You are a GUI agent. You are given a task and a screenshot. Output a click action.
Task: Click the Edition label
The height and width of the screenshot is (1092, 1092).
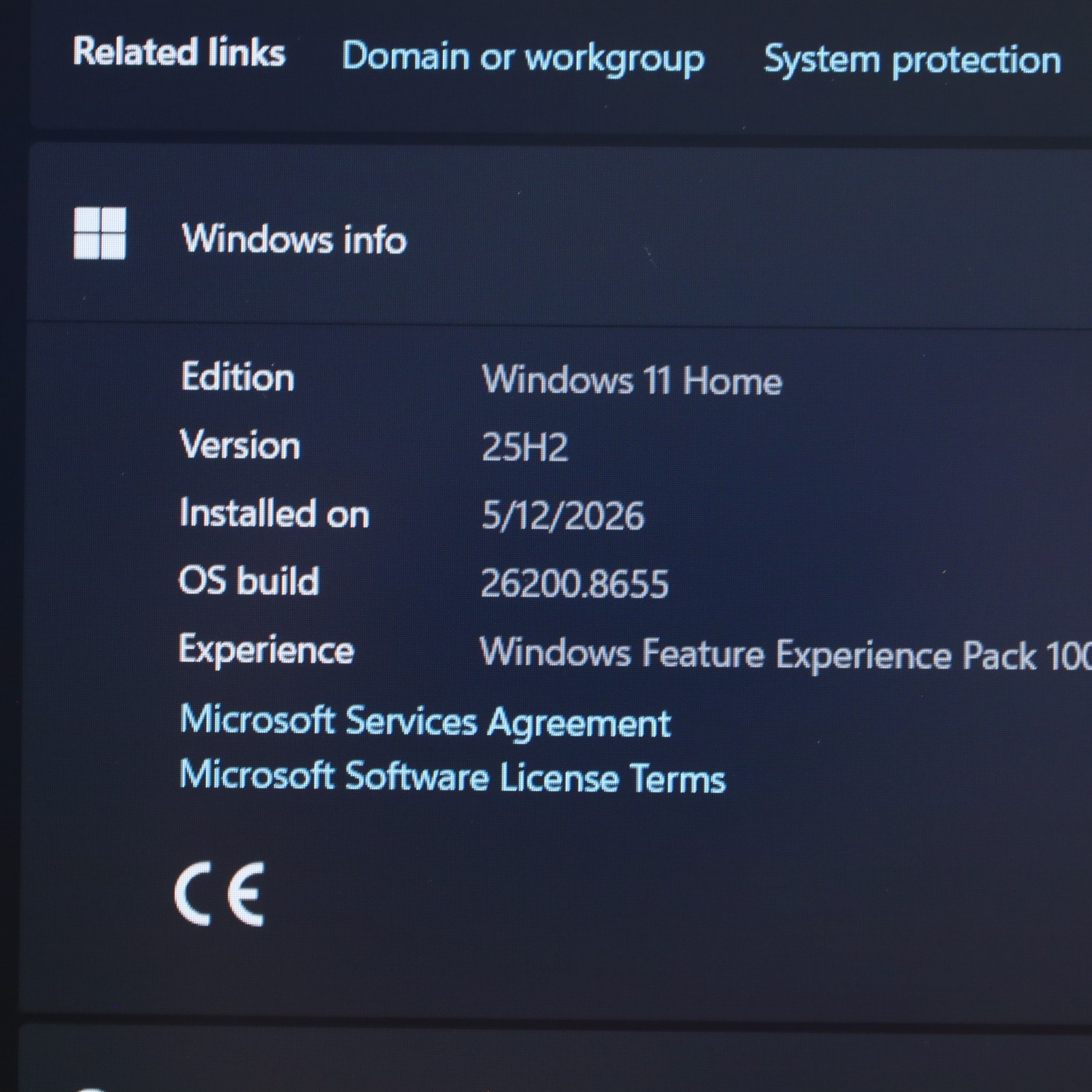tap(238, 377)
